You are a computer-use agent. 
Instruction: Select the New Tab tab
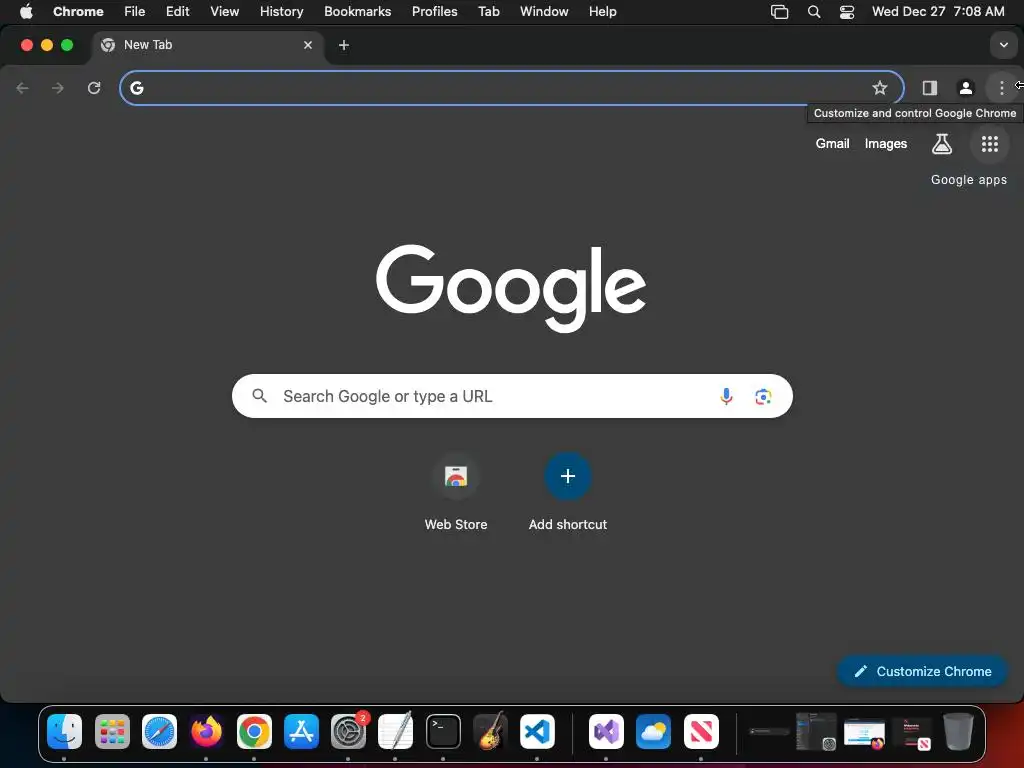[x=206, y=45]
